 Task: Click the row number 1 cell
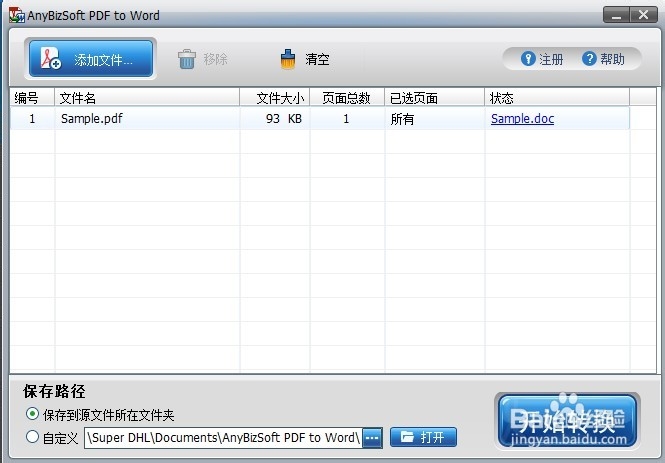[32, 118]
